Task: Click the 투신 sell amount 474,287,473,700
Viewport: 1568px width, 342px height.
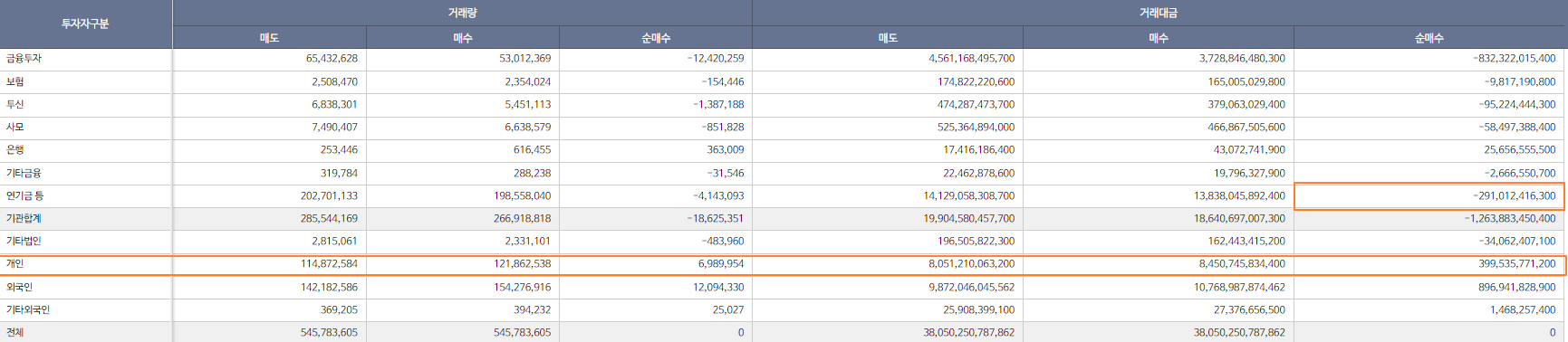Action: (976, 105)
